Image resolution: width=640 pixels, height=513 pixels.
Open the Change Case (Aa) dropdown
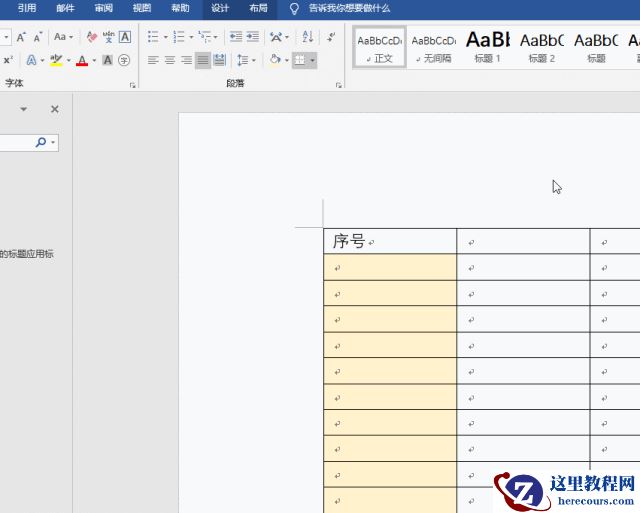(x=63, y=37)
